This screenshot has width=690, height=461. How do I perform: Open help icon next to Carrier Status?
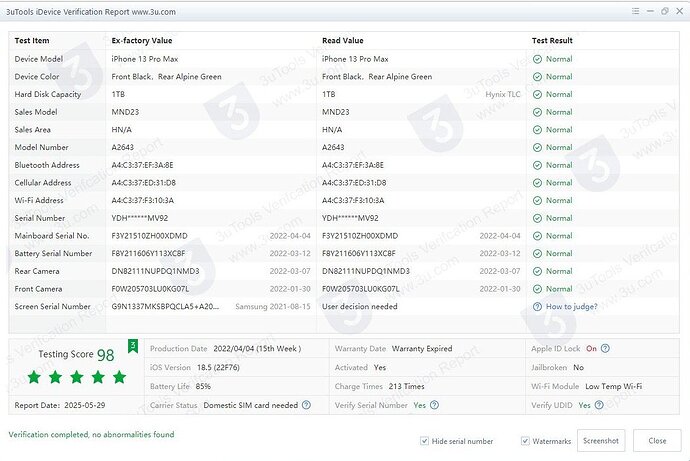306,405
